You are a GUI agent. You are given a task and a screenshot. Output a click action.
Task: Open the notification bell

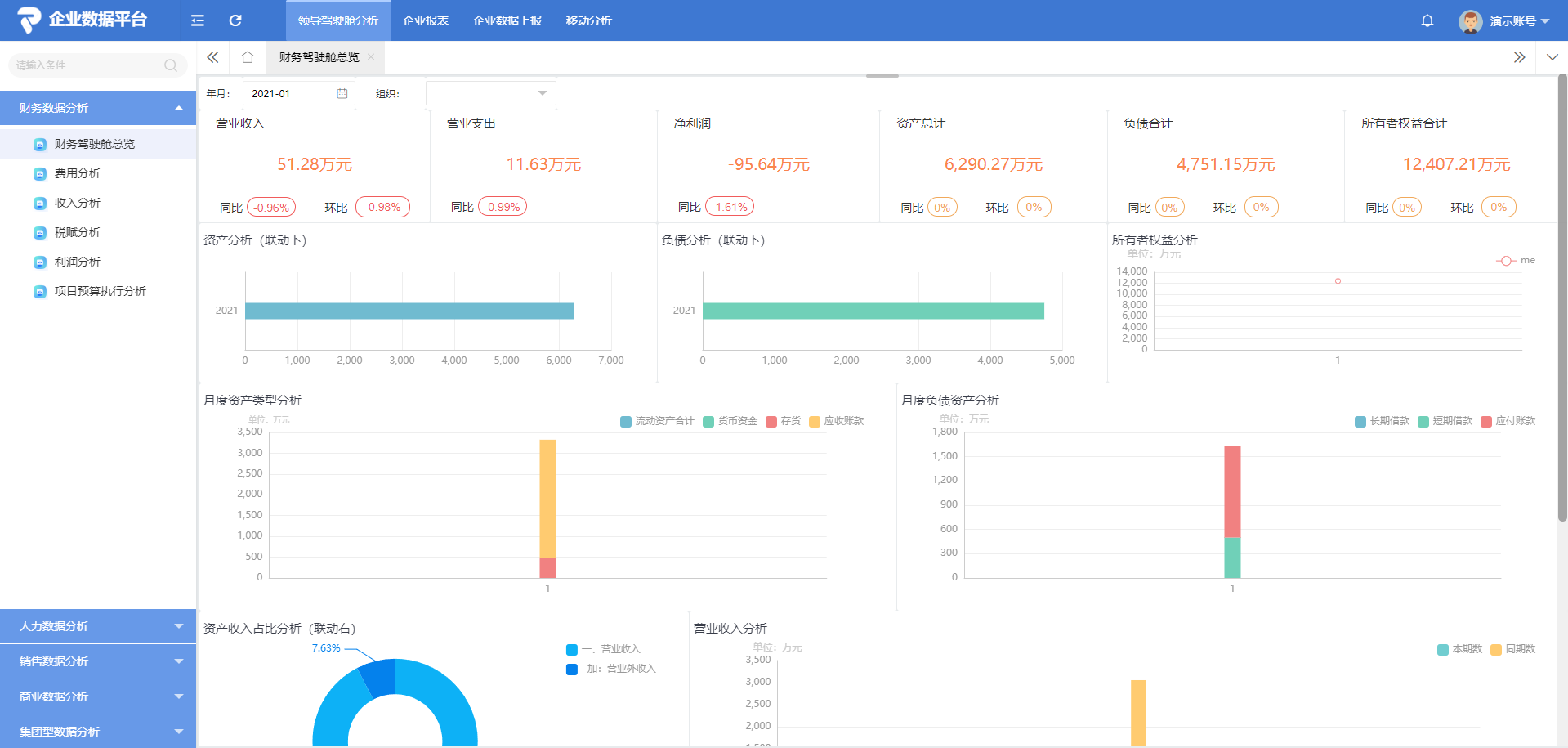click(x=1427, y=20)
